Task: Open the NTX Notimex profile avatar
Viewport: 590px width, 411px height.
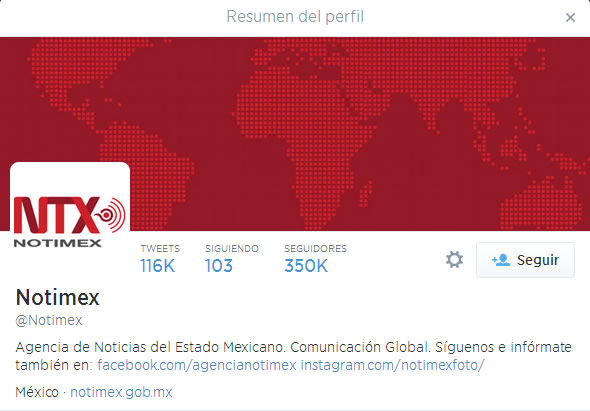Action: 70,215
